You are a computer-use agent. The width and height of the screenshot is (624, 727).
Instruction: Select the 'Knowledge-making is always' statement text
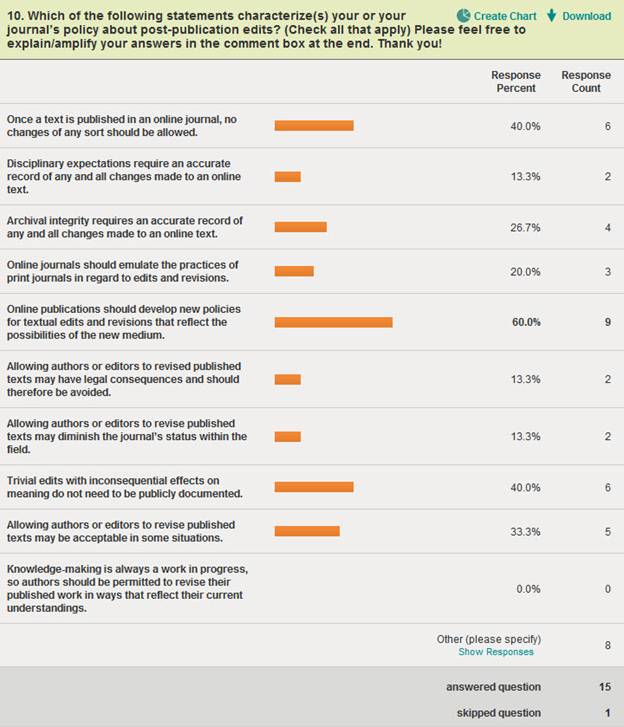tap(127, 589)
